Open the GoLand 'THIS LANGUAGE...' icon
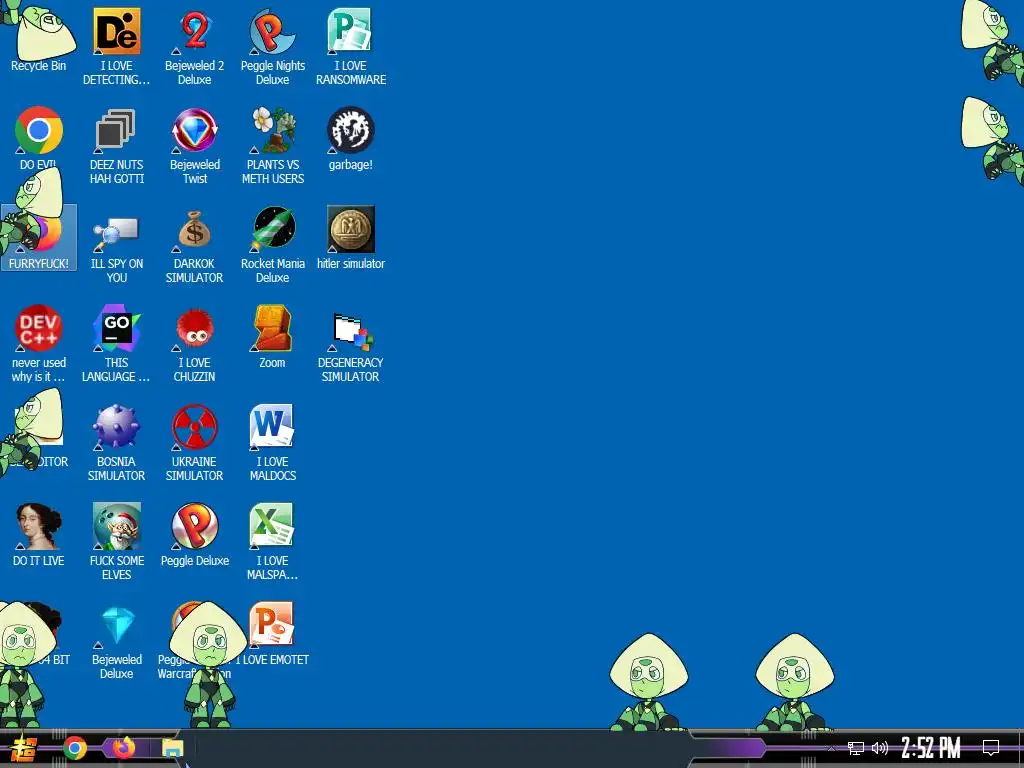Screen dimensions: 1024x768 116,343
